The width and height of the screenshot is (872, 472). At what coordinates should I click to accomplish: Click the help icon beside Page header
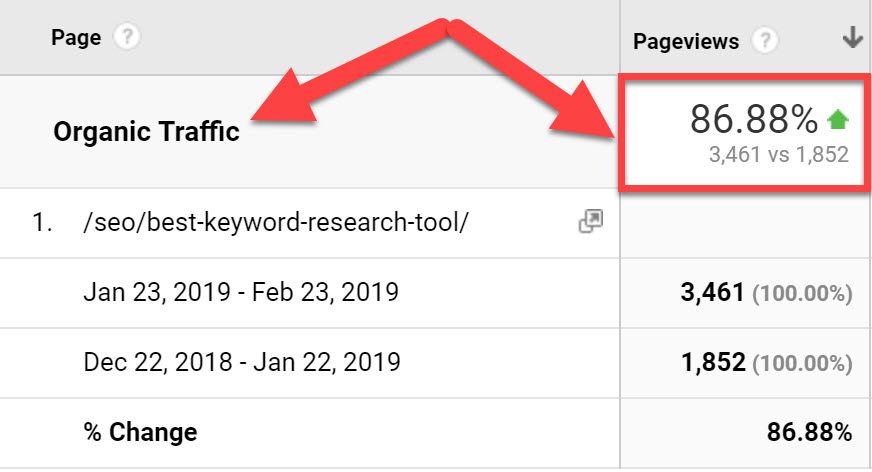click(126, 38)
